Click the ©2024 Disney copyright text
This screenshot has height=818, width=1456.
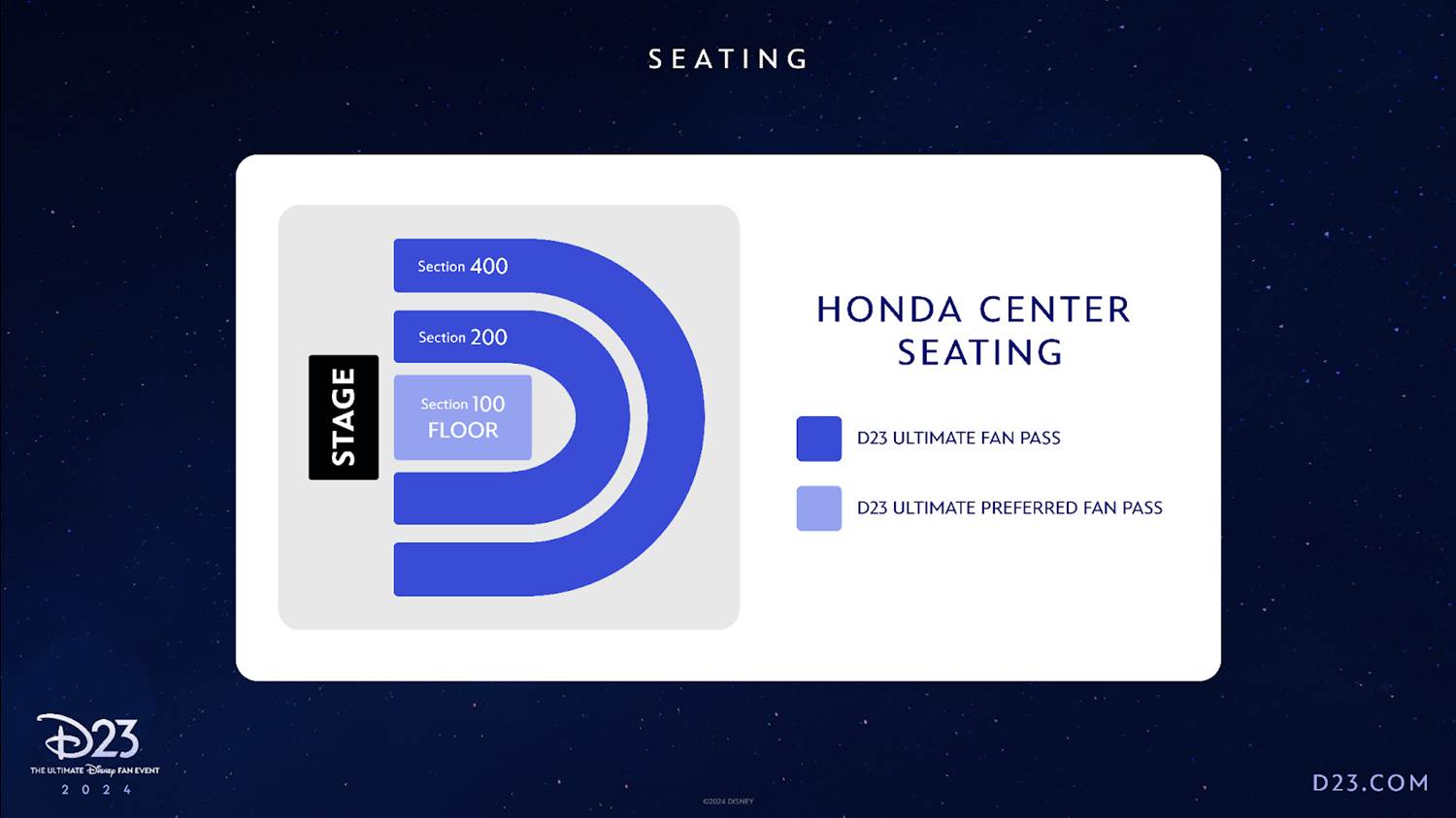pyautogui.click(x=728, y=802)
